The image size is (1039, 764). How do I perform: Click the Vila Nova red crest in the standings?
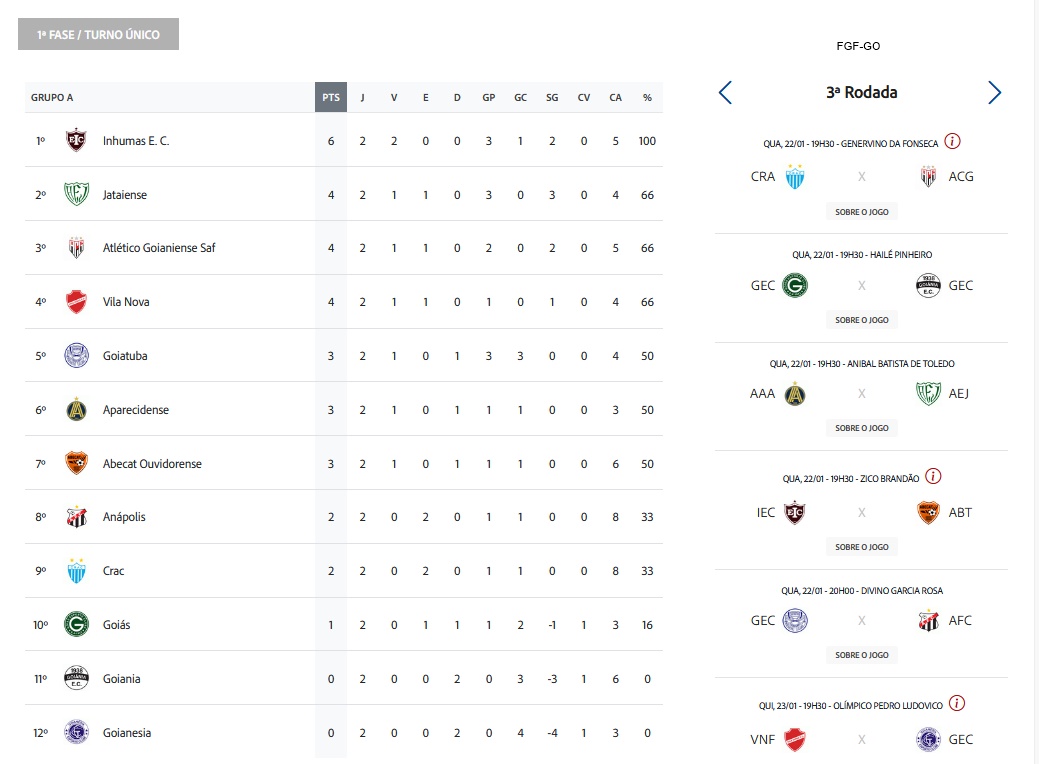[x=76, y=302]
